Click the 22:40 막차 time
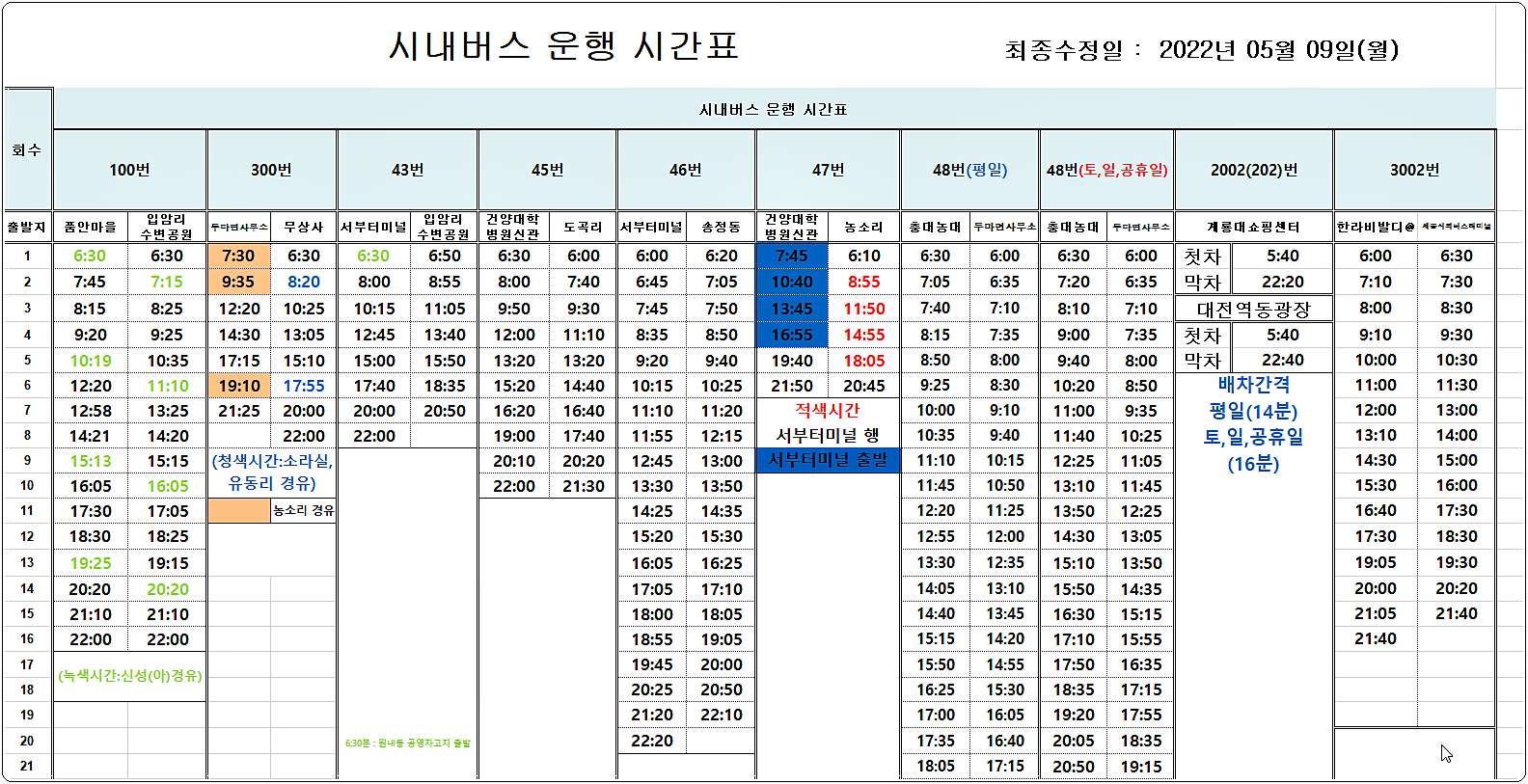 (x=1283, y=361)
